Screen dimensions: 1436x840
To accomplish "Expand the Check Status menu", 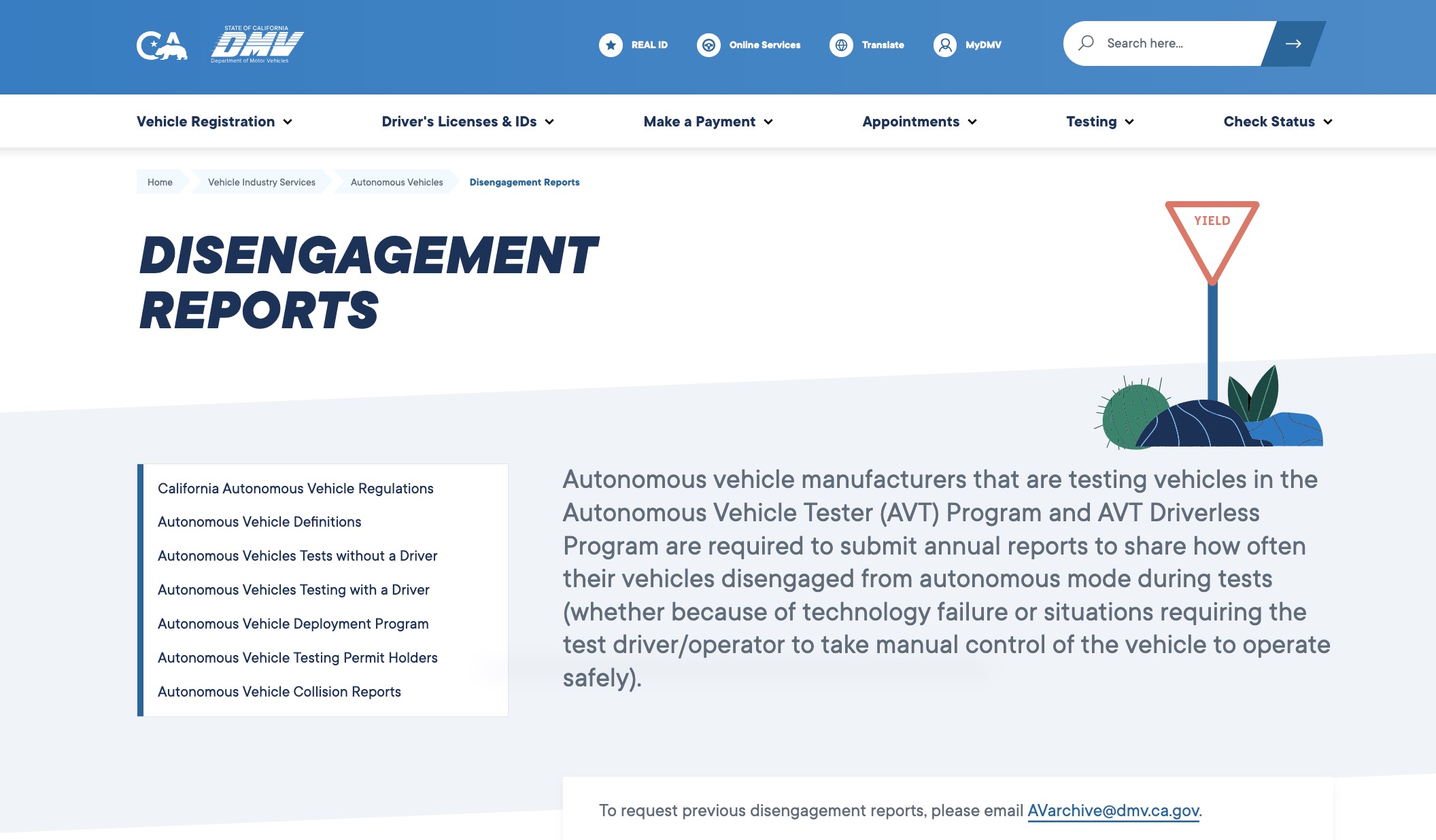I will (x=1278, y=122).
